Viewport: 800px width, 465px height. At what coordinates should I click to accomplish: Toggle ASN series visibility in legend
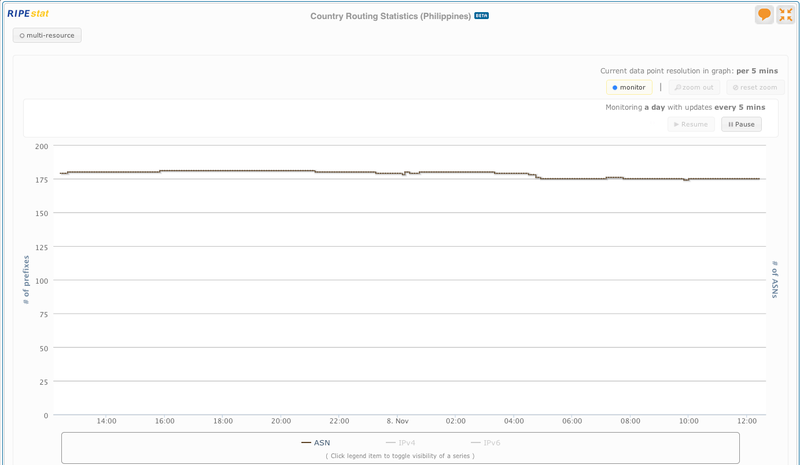pyautogui.click(x=315, y=442)
